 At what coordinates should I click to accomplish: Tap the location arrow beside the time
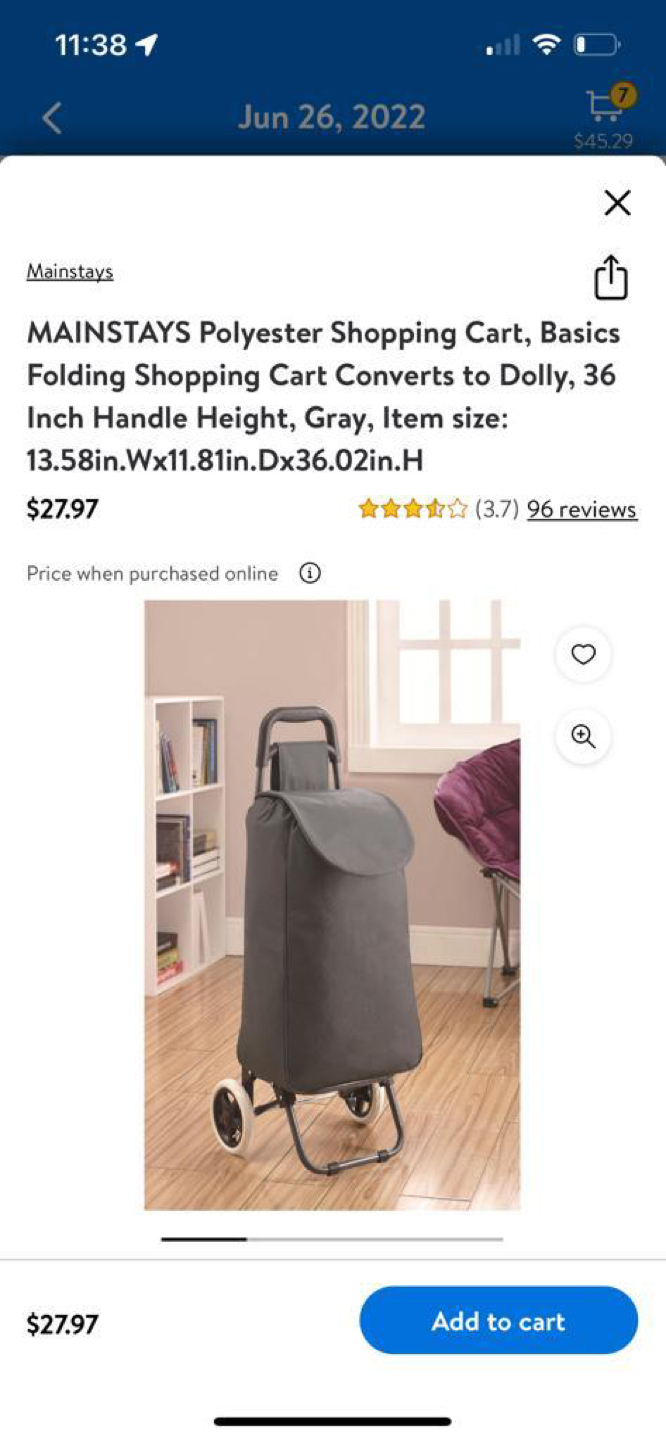tap(147, 45)
